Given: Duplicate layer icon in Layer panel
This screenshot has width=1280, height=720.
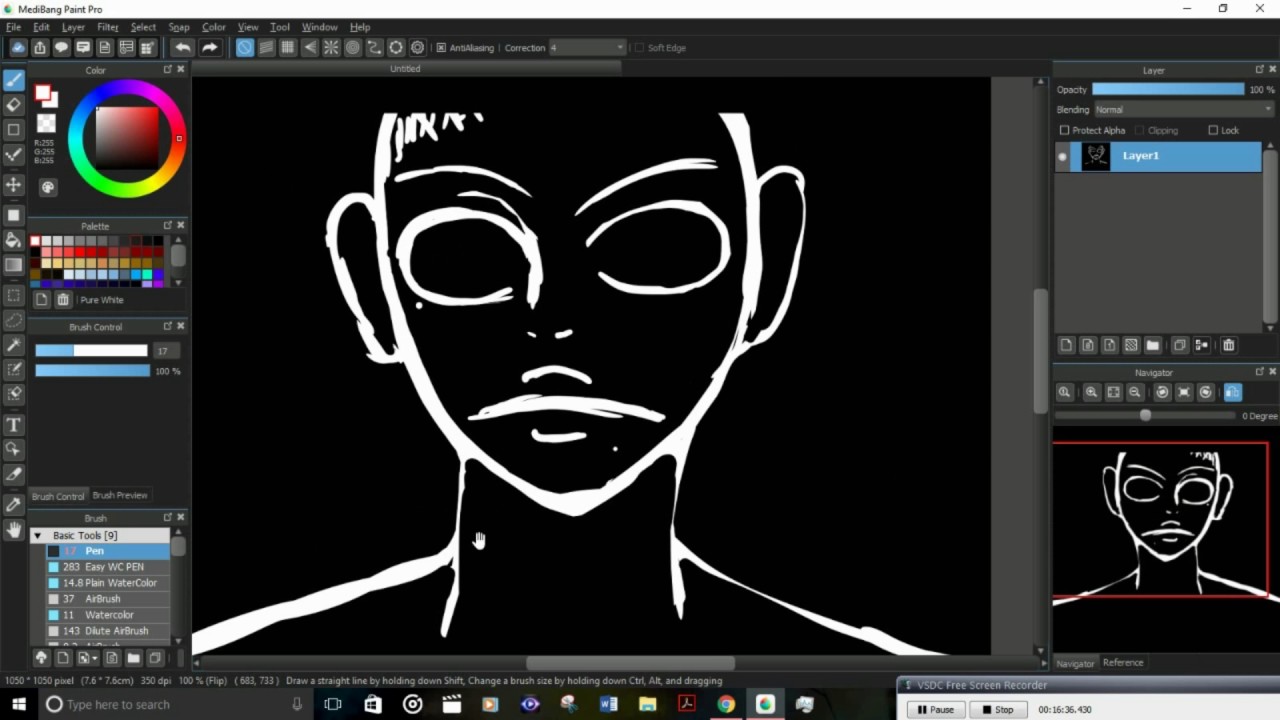Looking at the screenshot, I should pos(1180,345).
